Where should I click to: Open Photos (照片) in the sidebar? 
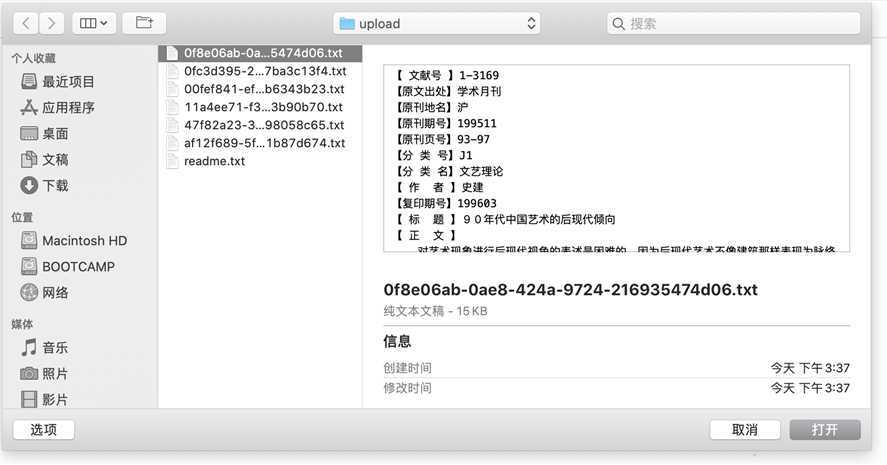point(44,373)
